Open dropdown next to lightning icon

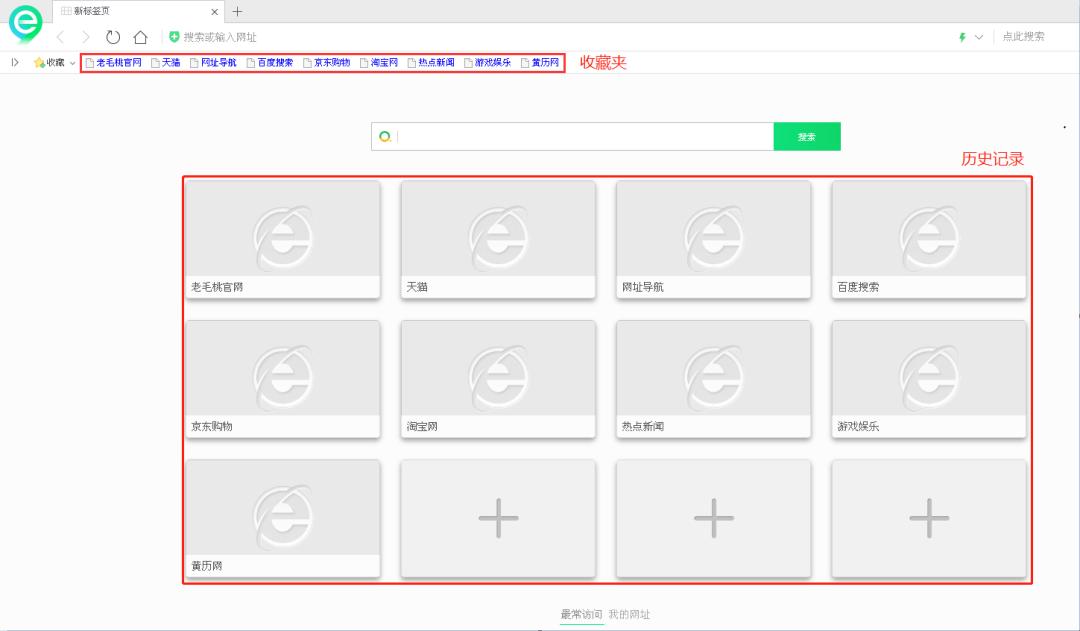click(979, 37)
